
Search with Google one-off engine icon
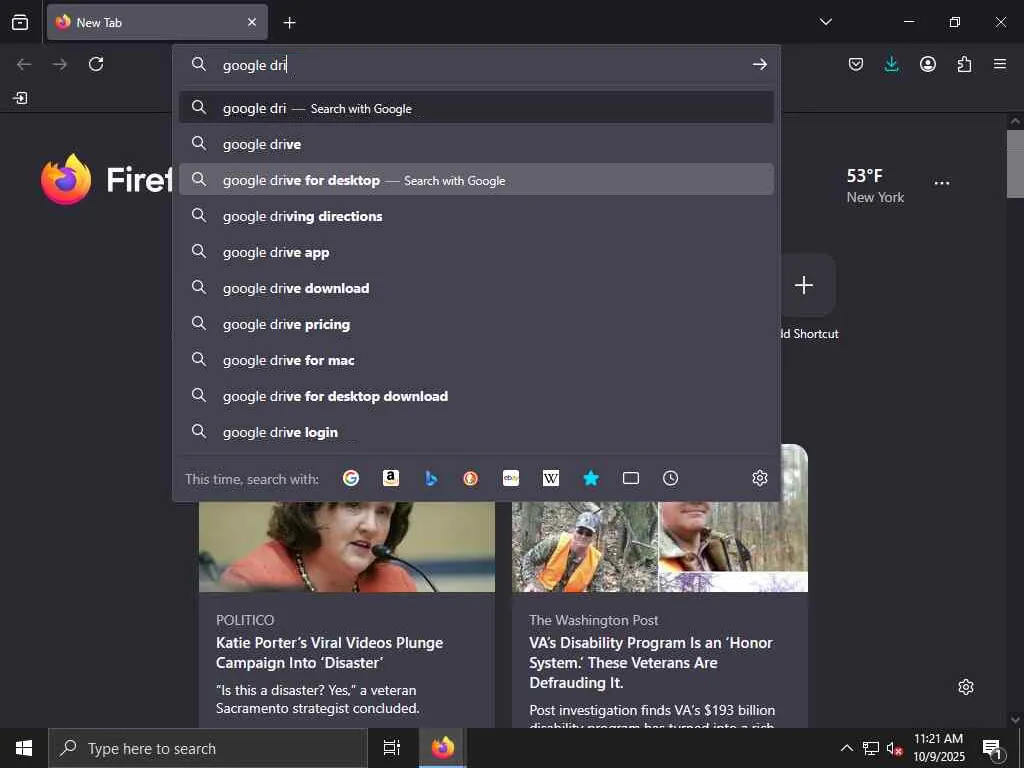click(x=351, y=478)
